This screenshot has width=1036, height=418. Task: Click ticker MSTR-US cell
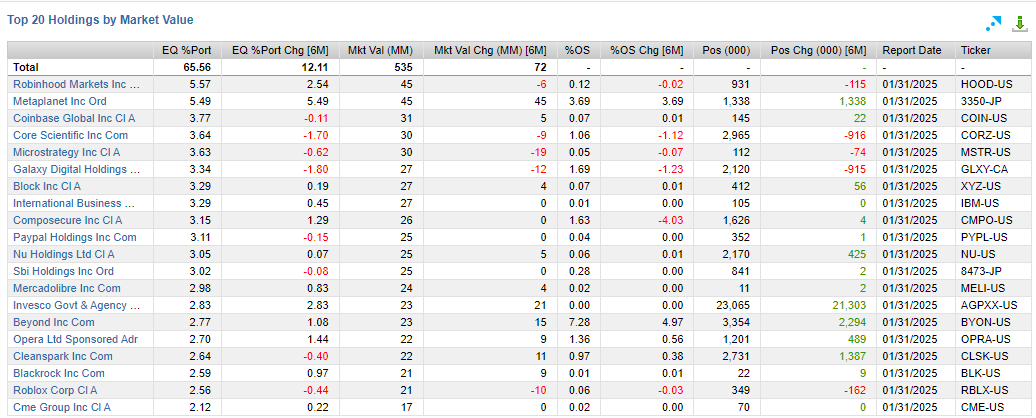[x=986, y=152]
